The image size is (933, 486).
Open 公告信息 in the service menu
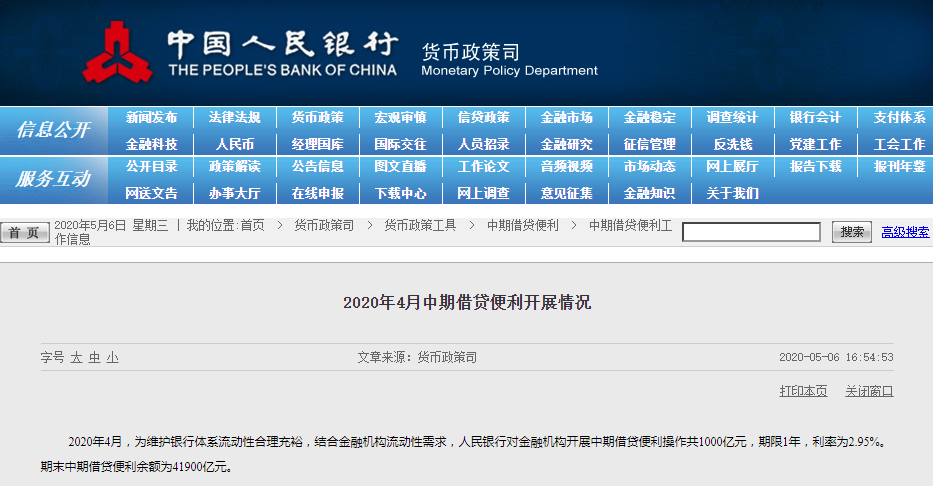coord(318,167)
